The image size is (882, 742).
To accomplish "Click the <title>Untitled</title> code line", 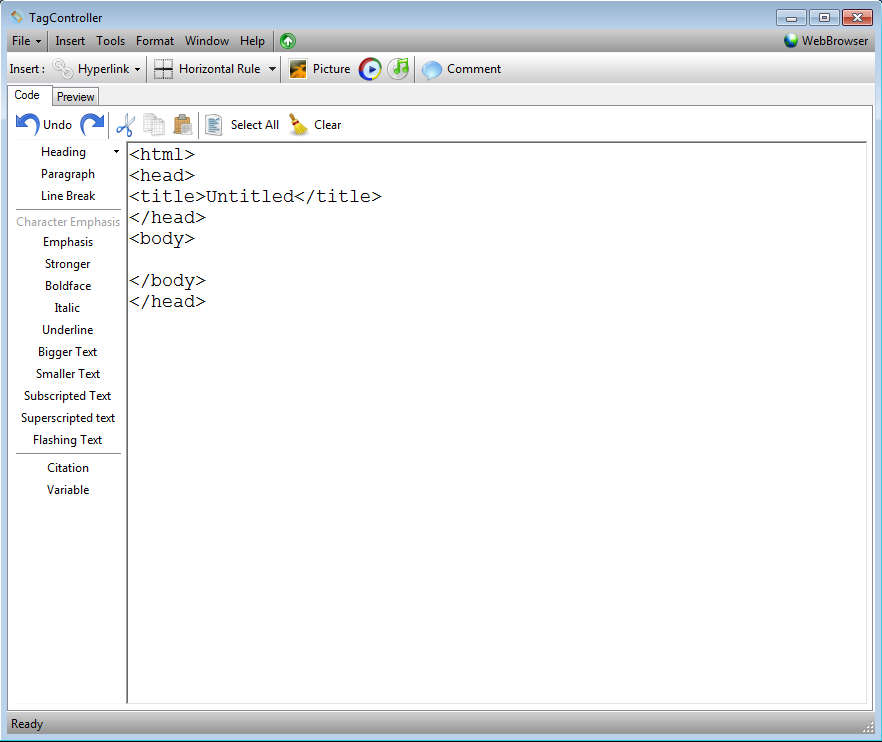I will [255, 196].
